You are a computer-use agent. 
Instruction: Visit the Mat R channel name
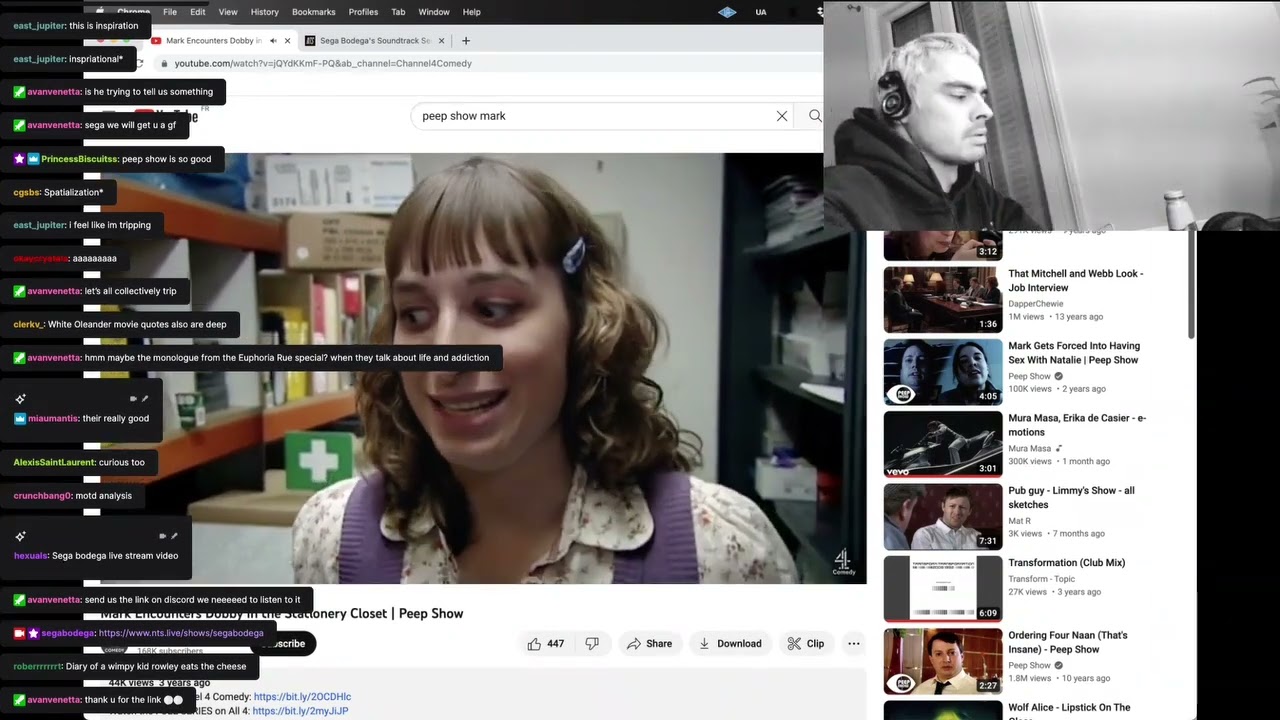(1020, 520)
